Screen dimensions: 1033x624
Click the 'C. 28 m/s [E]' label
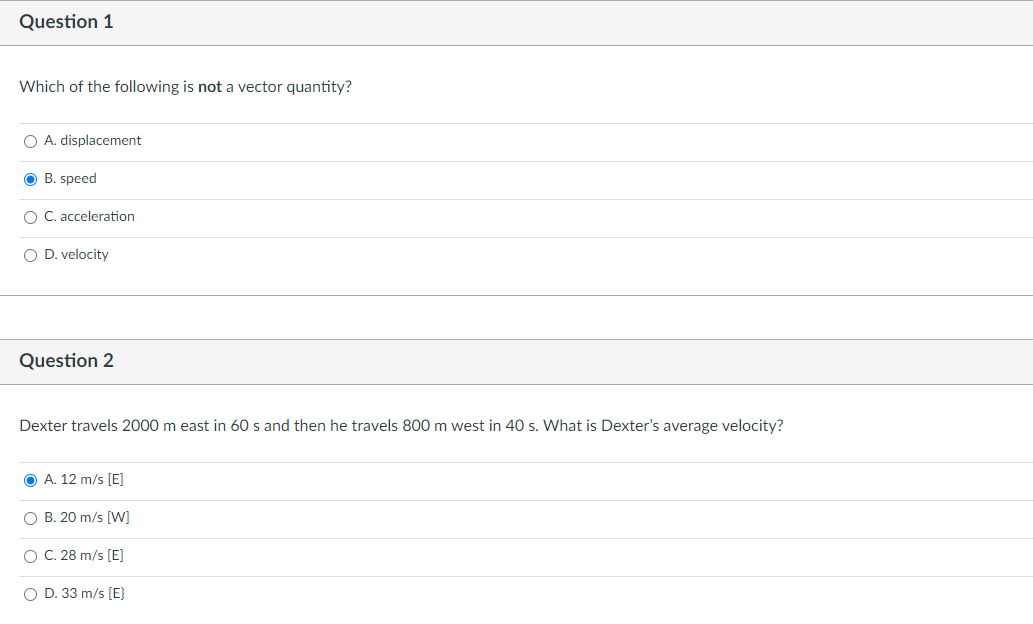(x=84, y=555)
